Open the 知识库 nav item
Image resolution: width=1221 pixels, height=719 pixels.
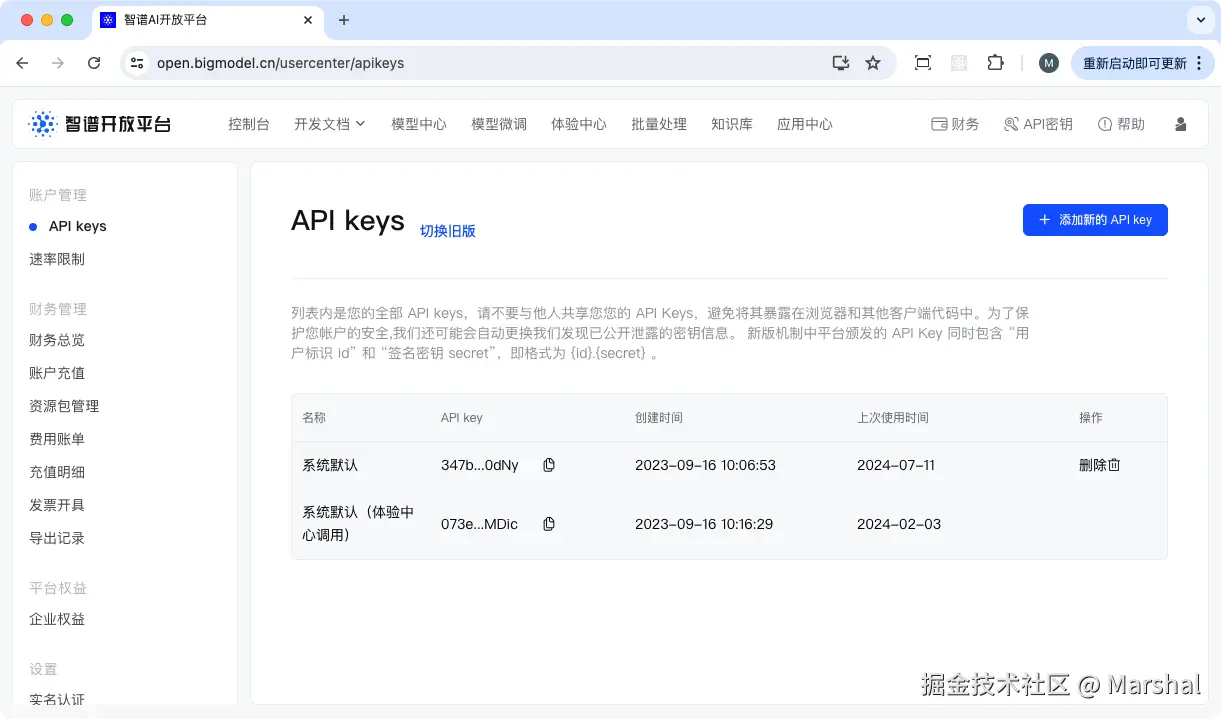pos(732,124)
